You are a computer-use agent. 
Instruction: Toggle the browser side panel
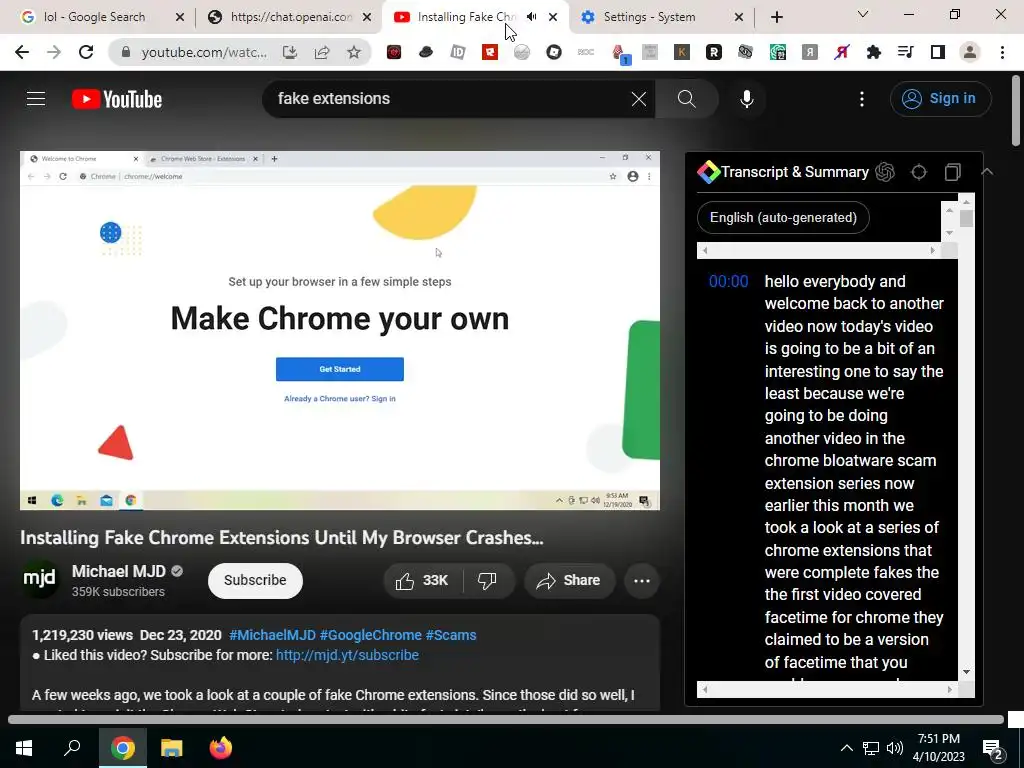point(938,52)
